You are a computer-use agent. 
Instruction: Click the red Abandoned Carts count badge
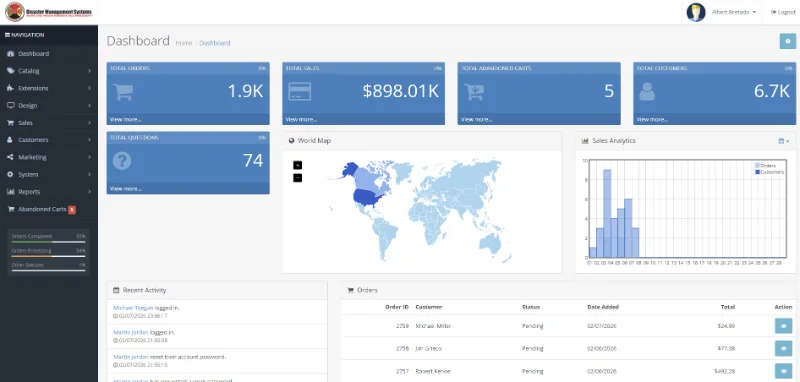72,210
